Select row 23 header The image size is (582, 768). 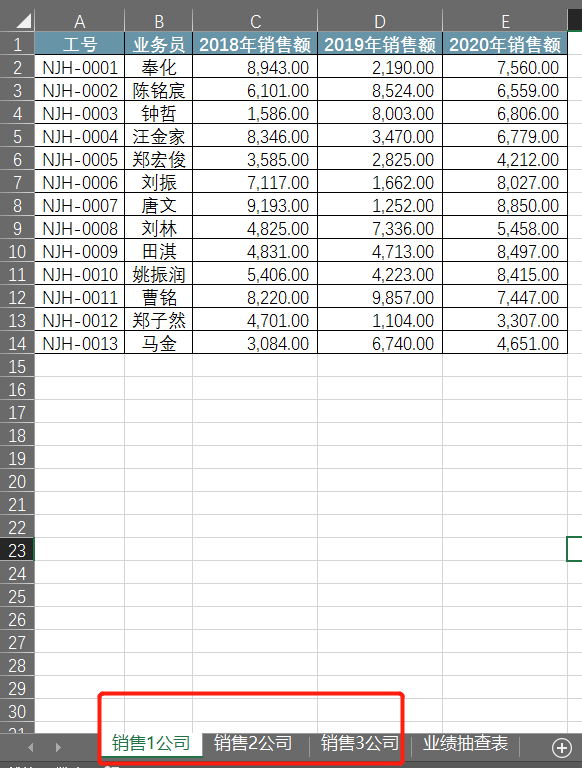coord(17,550)
